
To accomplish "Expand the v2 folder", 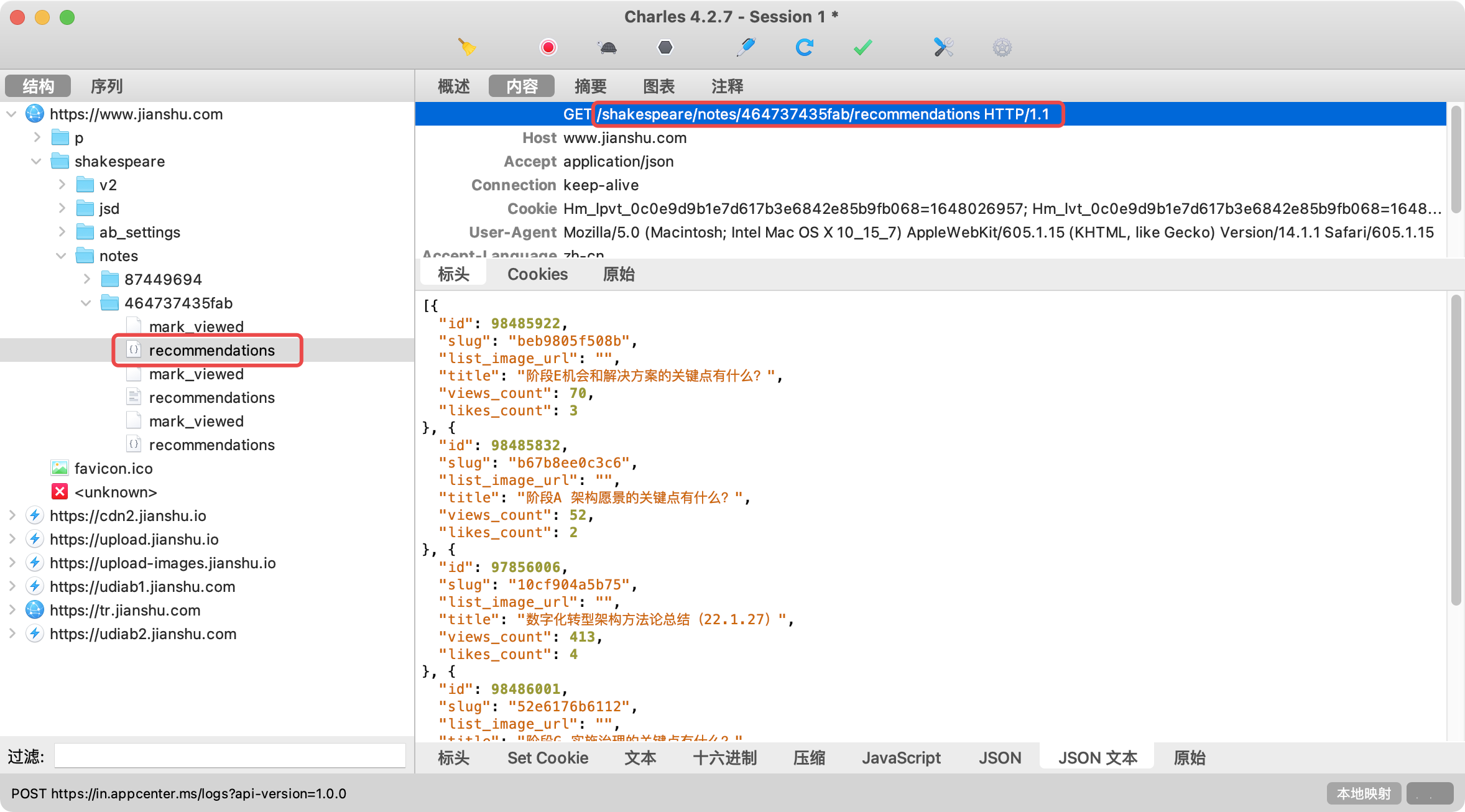I will pyautogui.click(x=62, y=185).
